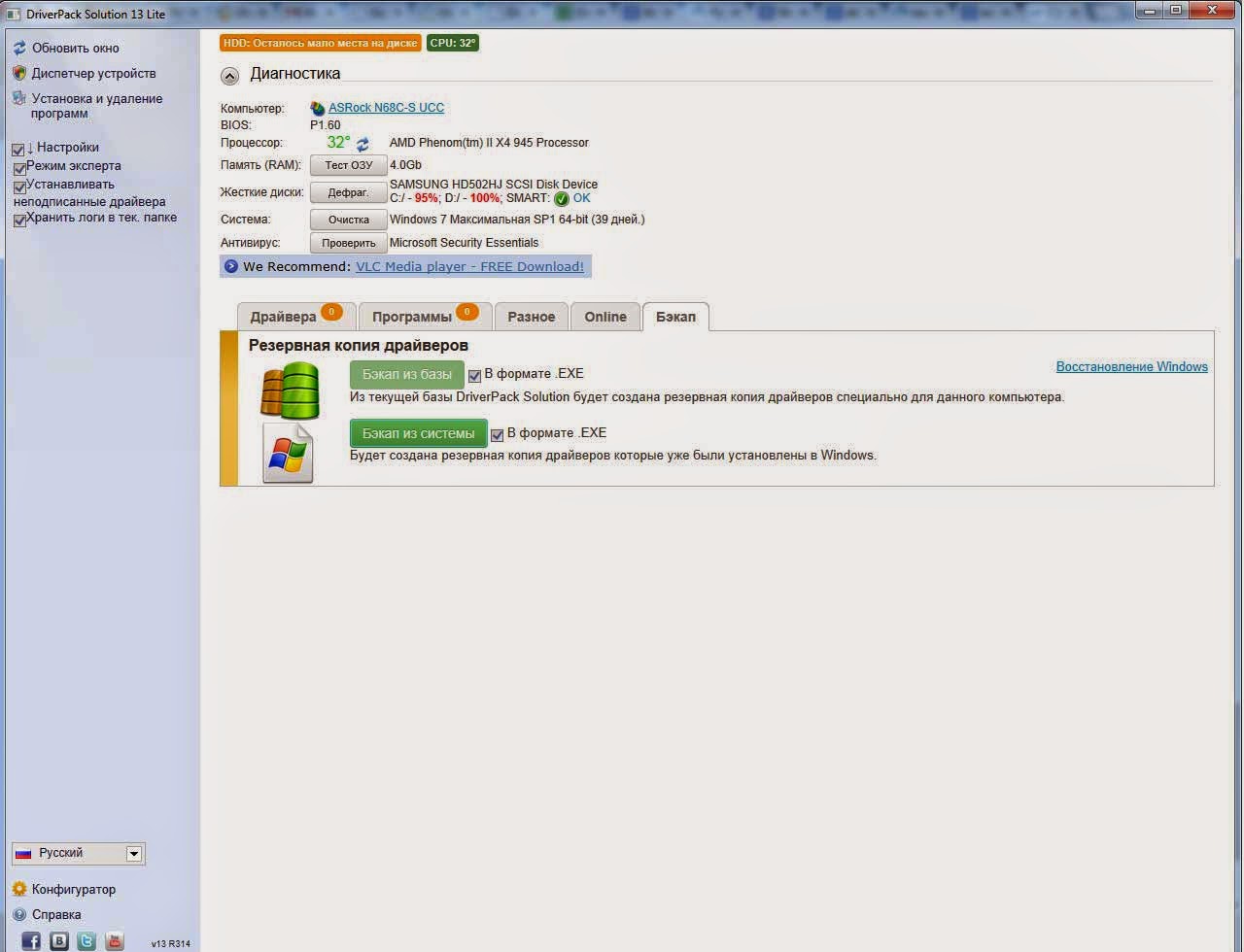
Task: Open VLC Media player FREE Download link
Action: click(x=470, y=266)
